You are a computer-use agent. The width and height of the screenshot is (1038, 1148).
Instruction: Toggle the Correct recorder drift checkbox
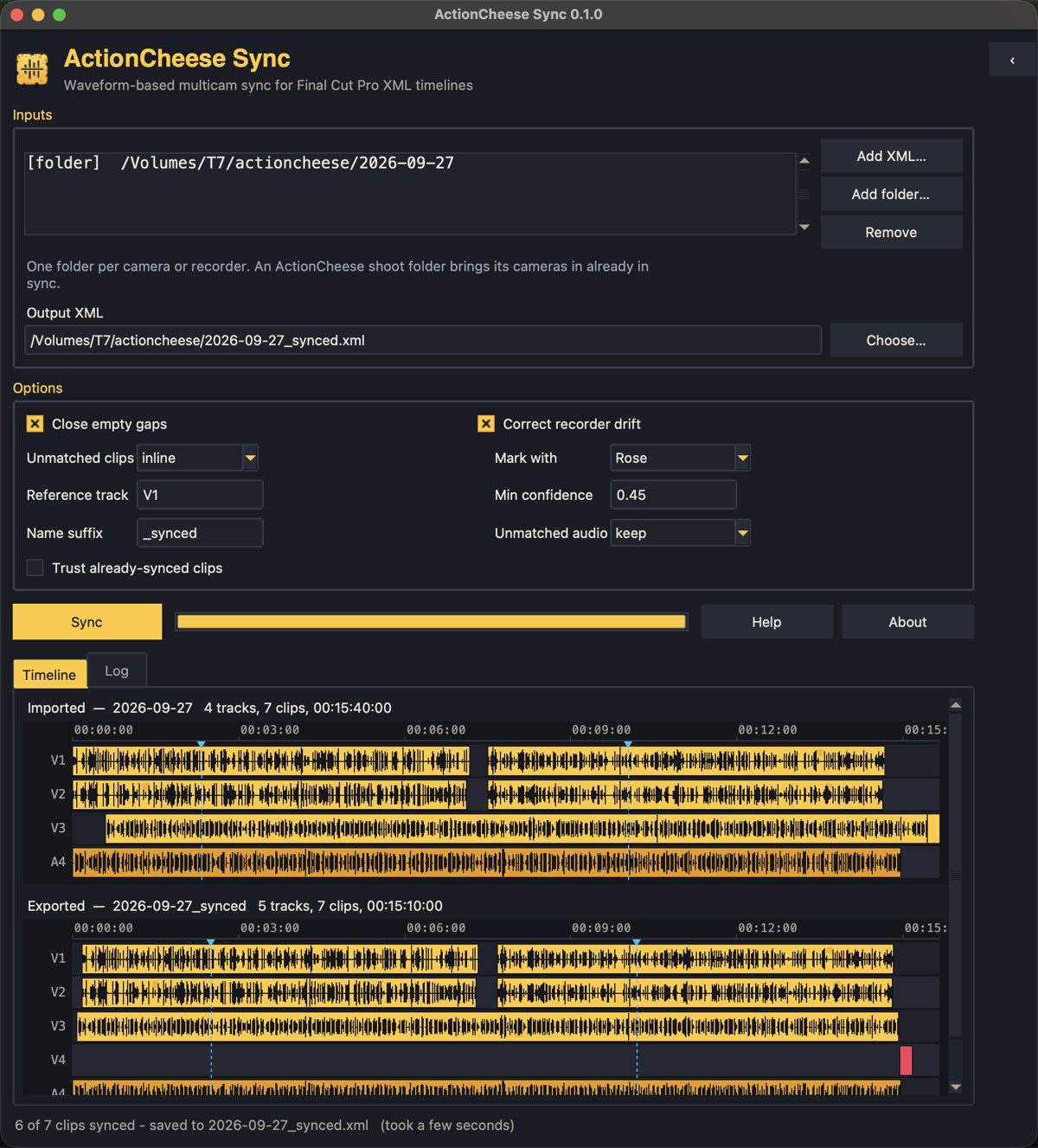(486, 424)
